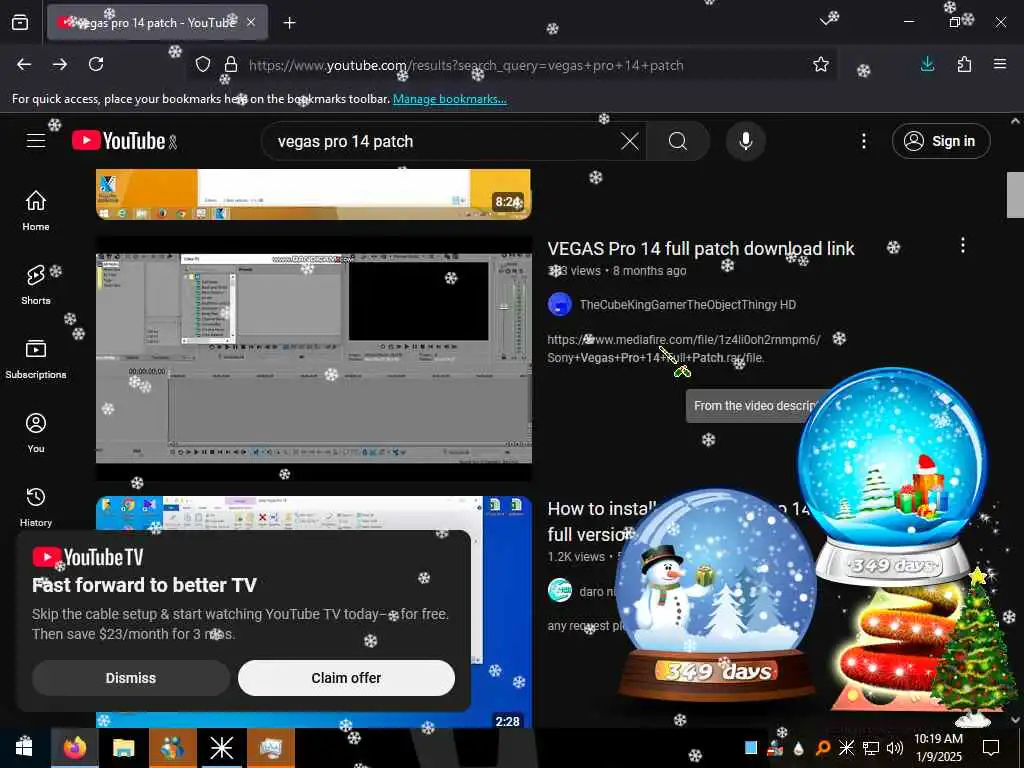Close the vegas pro 14 patch tab
Viewport: 1024px width, 768px height.
251,22
